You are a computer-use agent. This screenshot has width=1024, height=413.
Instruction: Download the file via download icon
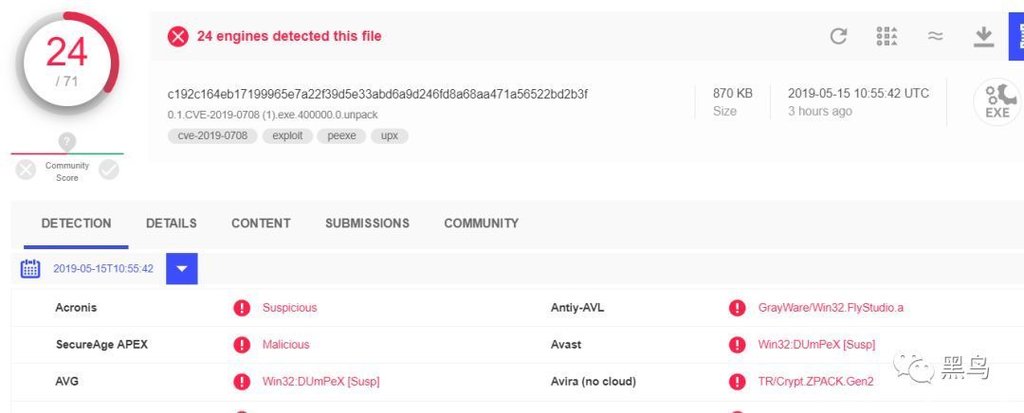[x=984, y=37]
